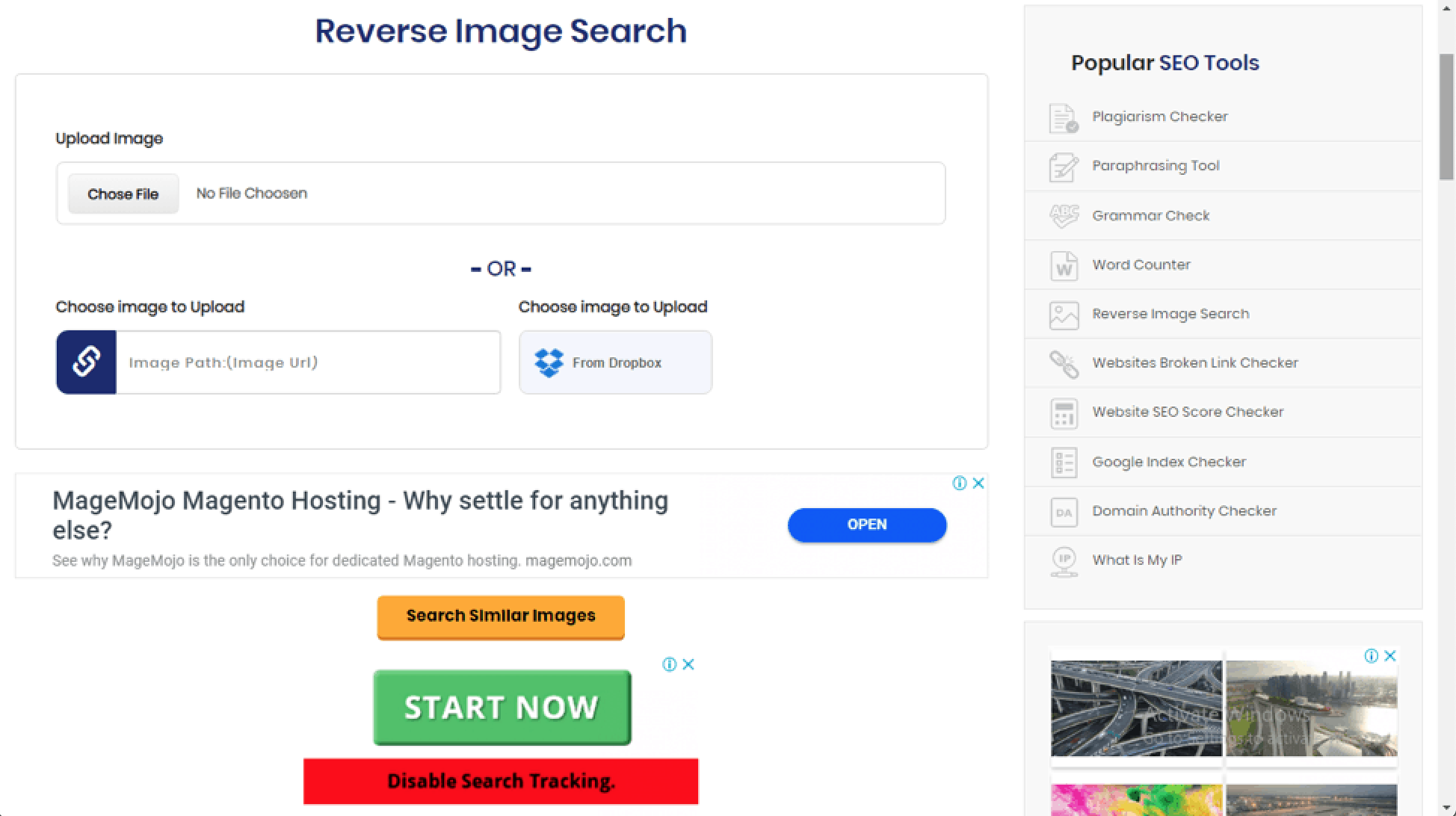This screenshot has width=1456, height=816.
Task: Click the Chose File button
Action: click(123, 194)
